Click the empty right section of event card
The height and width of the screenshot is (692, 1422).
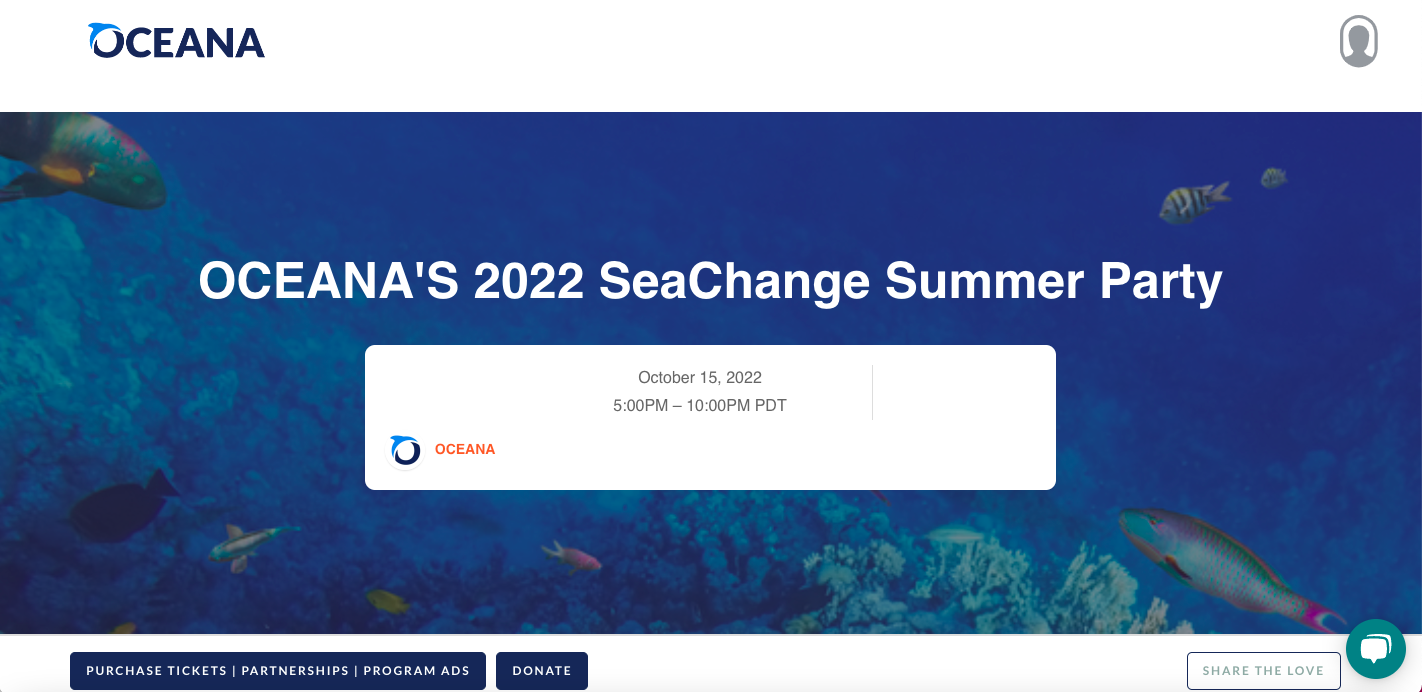coord(963,416)
